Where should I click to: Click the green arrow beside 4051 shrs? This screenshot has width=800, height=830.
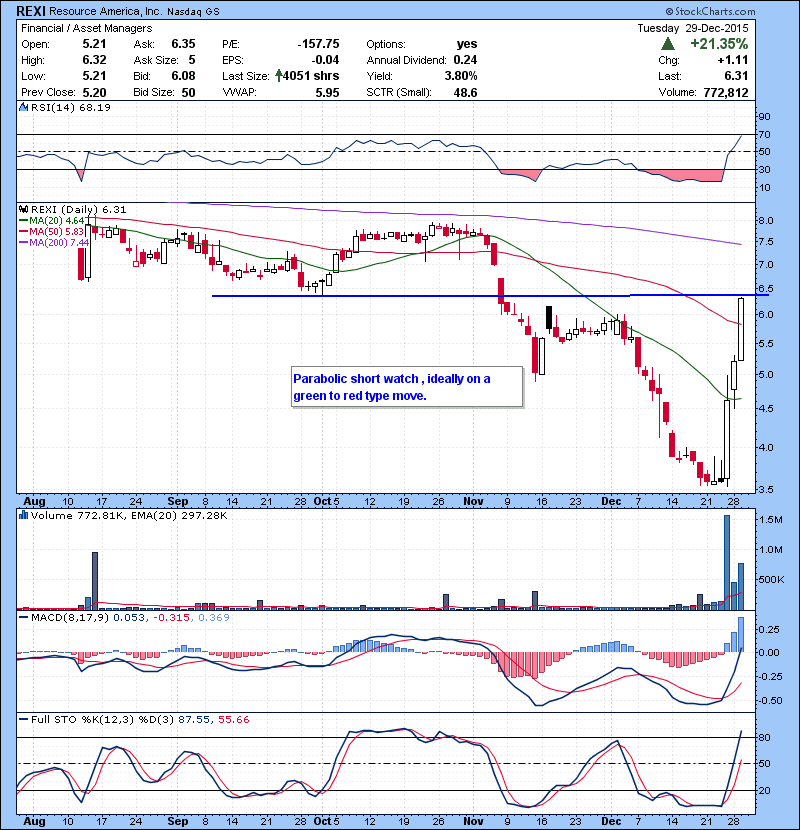(278, 76)
